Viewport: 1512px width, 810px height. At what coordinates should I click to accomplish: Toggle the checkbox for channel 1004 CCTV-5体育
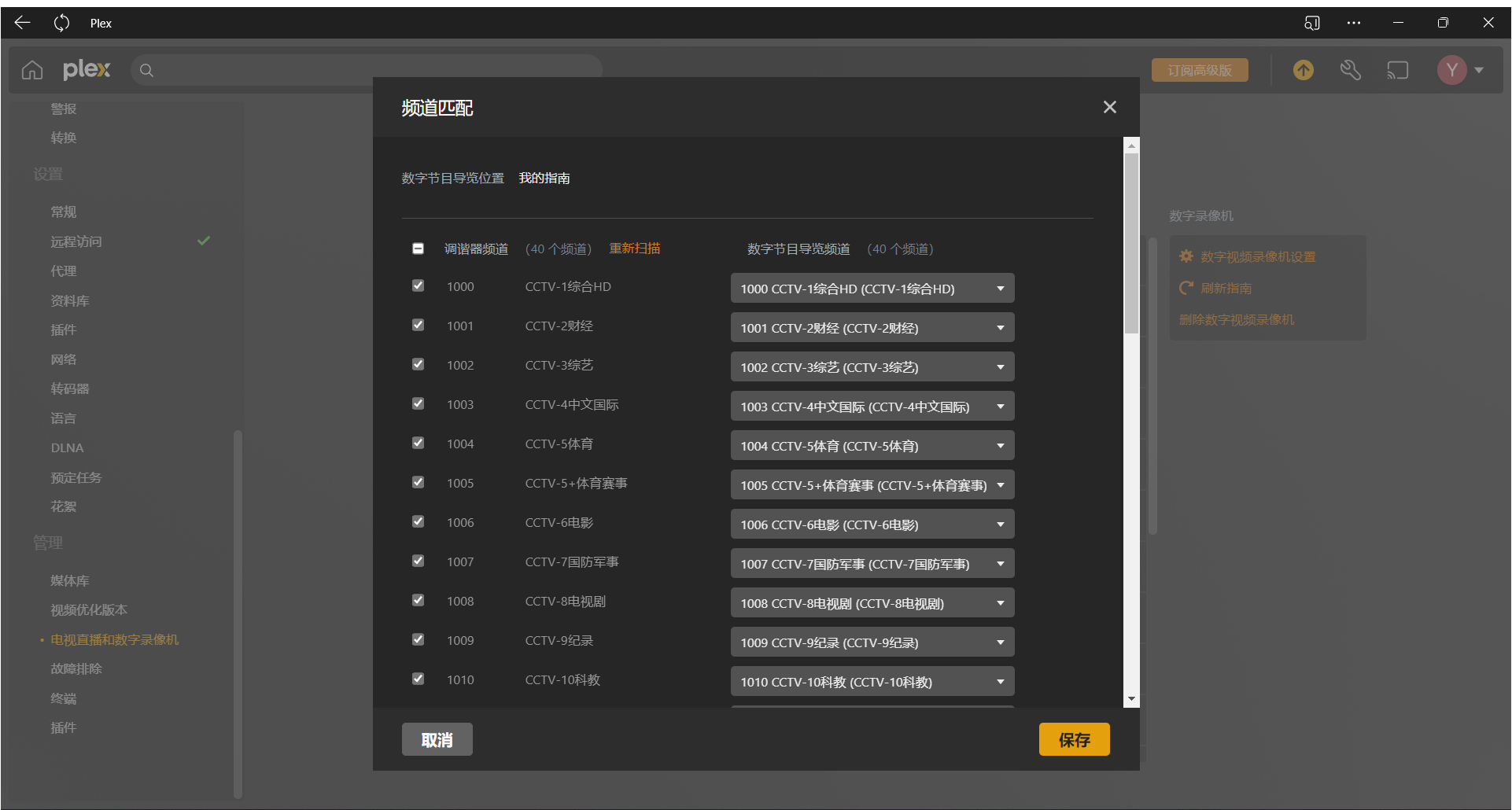[x=419, y=444]
